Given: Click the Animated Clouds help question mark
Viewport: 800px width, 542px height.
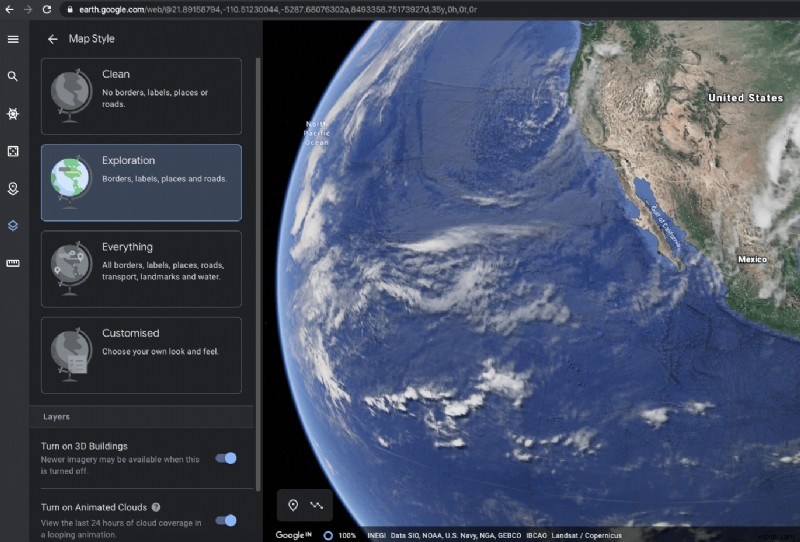Looking at the screenshot, I should (x=156, y=507).
